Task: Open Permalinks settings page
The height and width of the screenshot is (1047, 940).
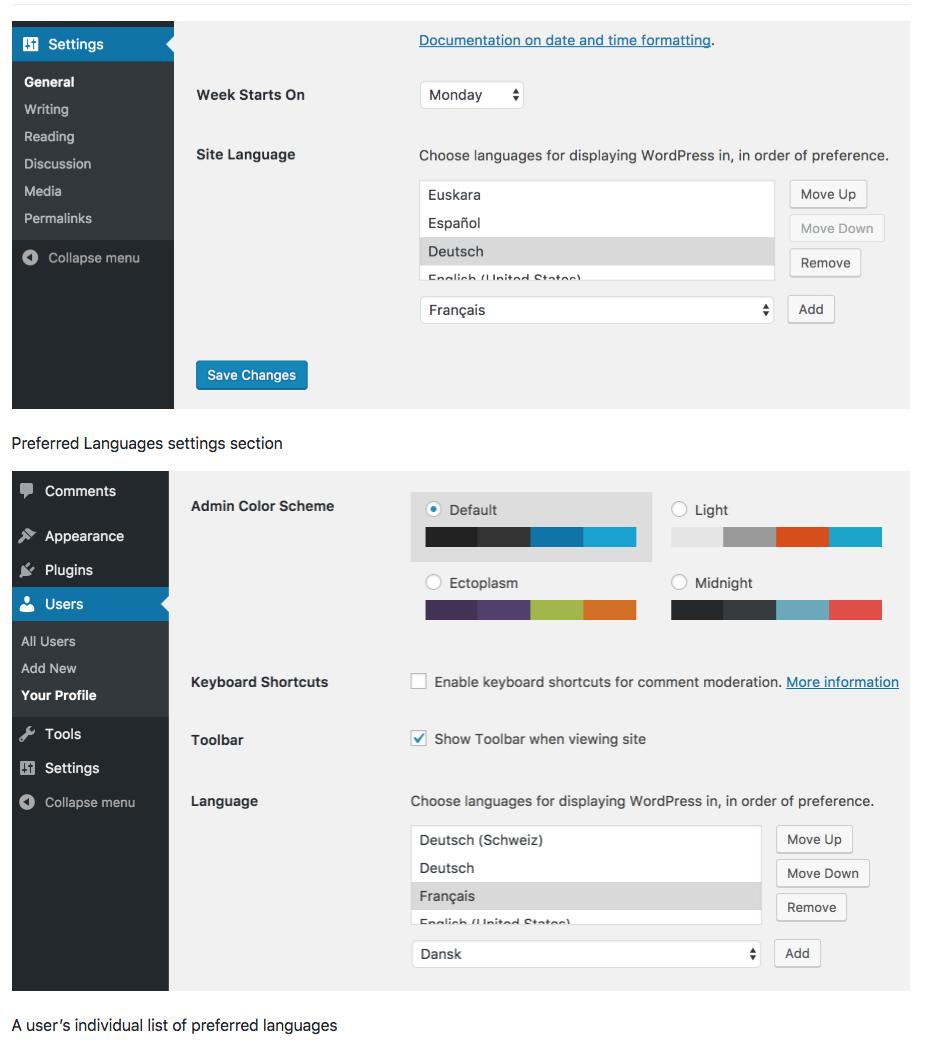Action: pos(58,218)
